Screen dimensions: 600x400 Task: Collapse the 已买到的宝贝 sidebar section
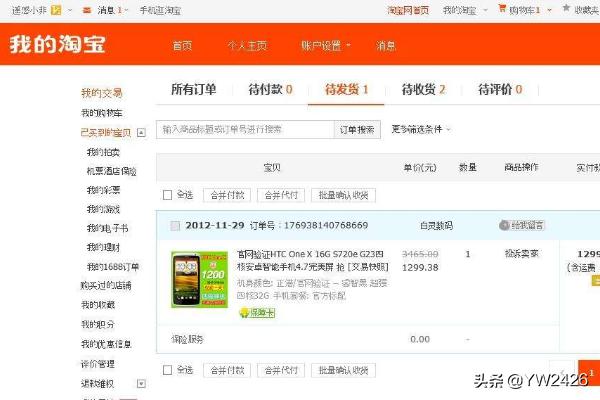pyautogui.click(x=141, y=133)
